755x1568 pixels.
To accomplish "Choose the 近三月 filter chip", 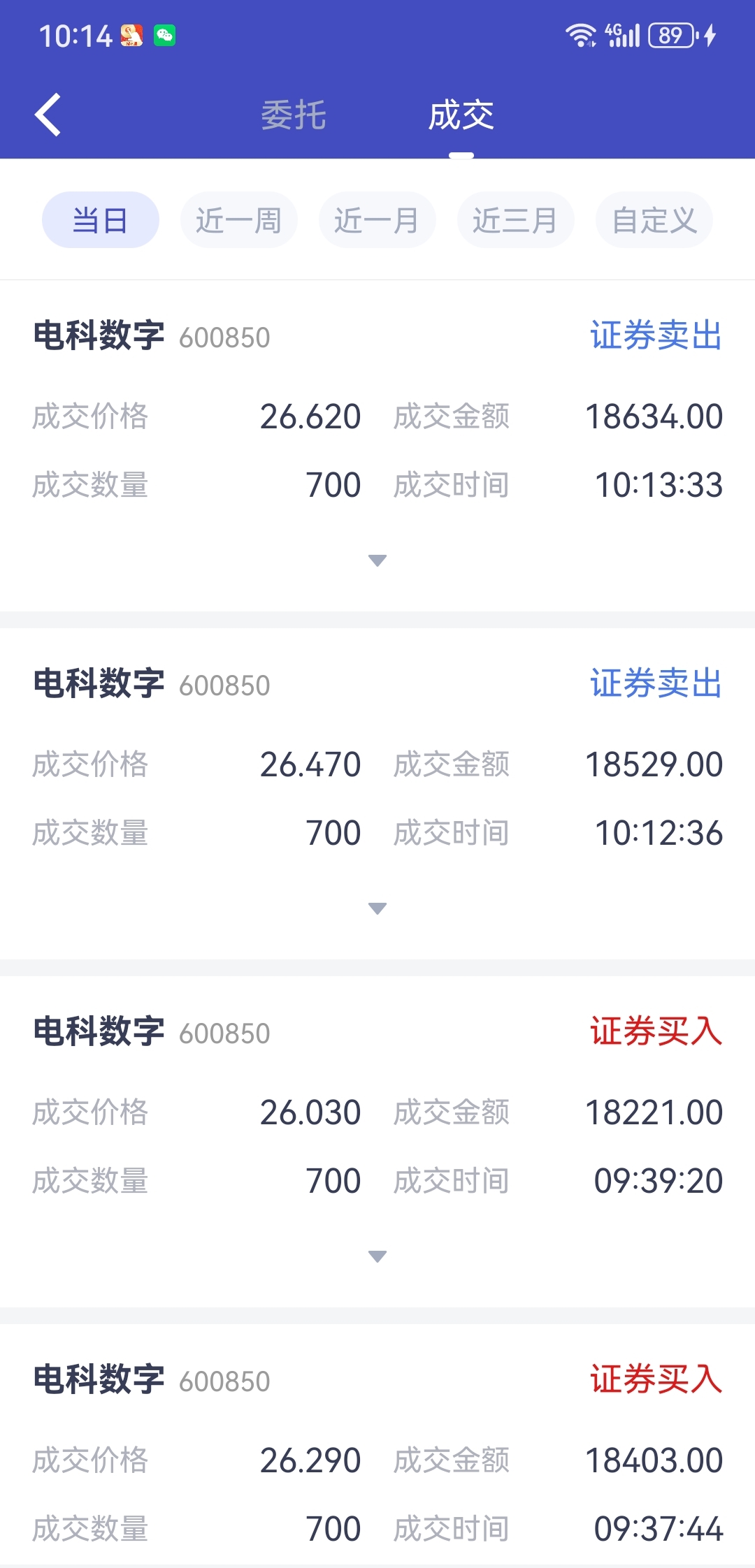I will (516, 220).
